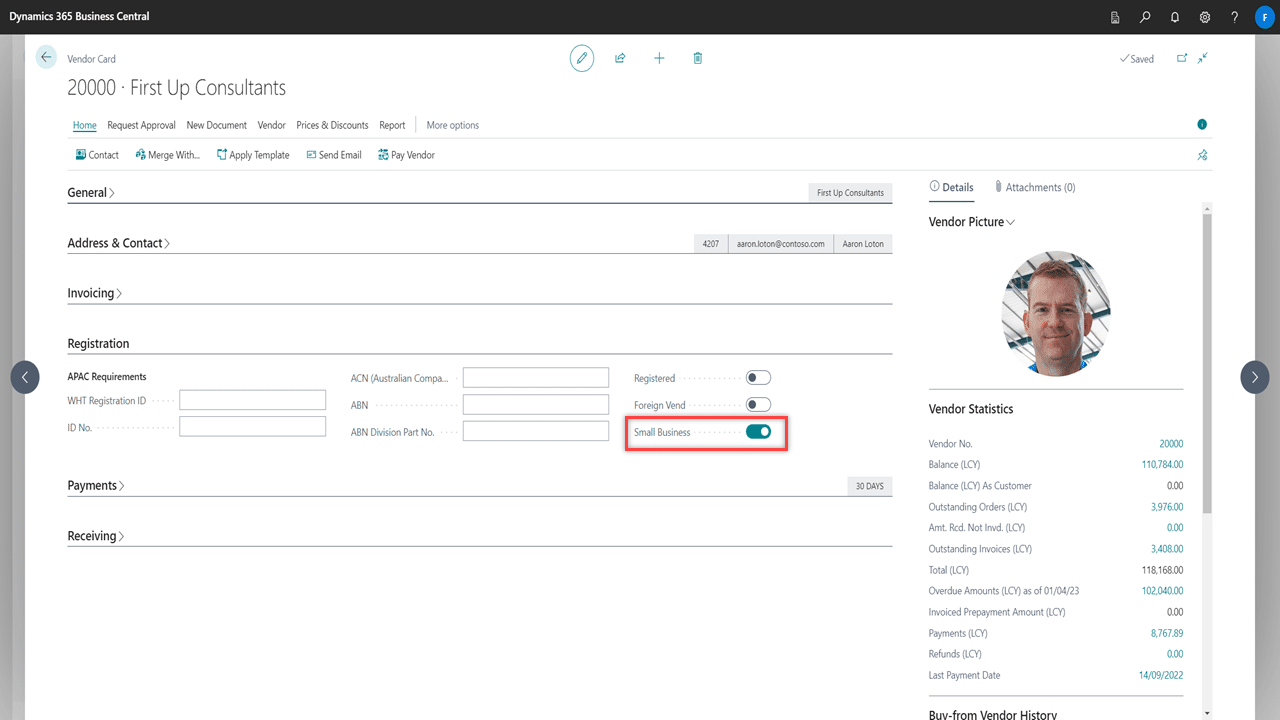Screen dimensions: 1280x720
Task: Switch to the Attachments (0) tab
Action: (x=1035, y=187)
